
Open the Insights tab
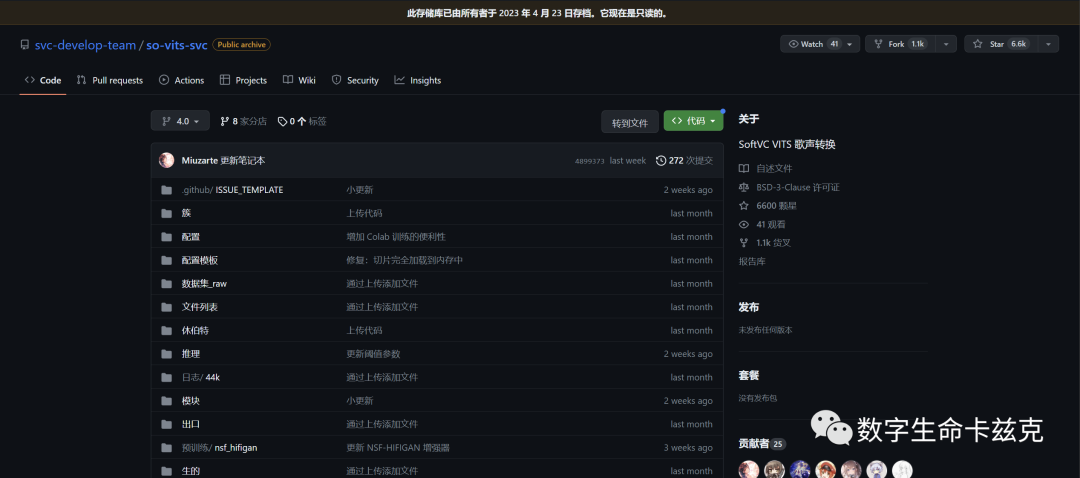coord(417,81)
